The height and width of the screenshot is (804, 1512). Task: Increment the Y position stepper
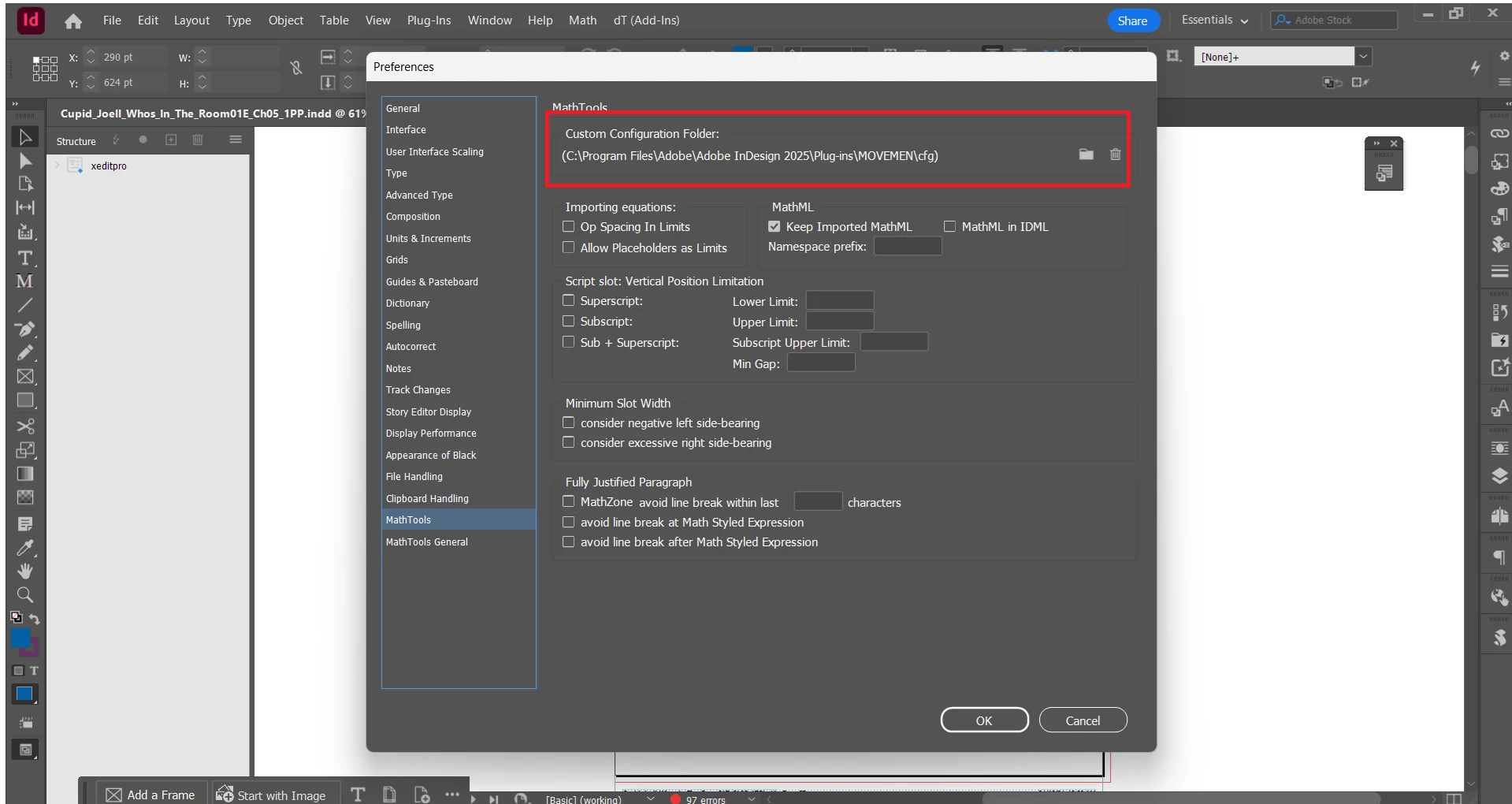91,78
